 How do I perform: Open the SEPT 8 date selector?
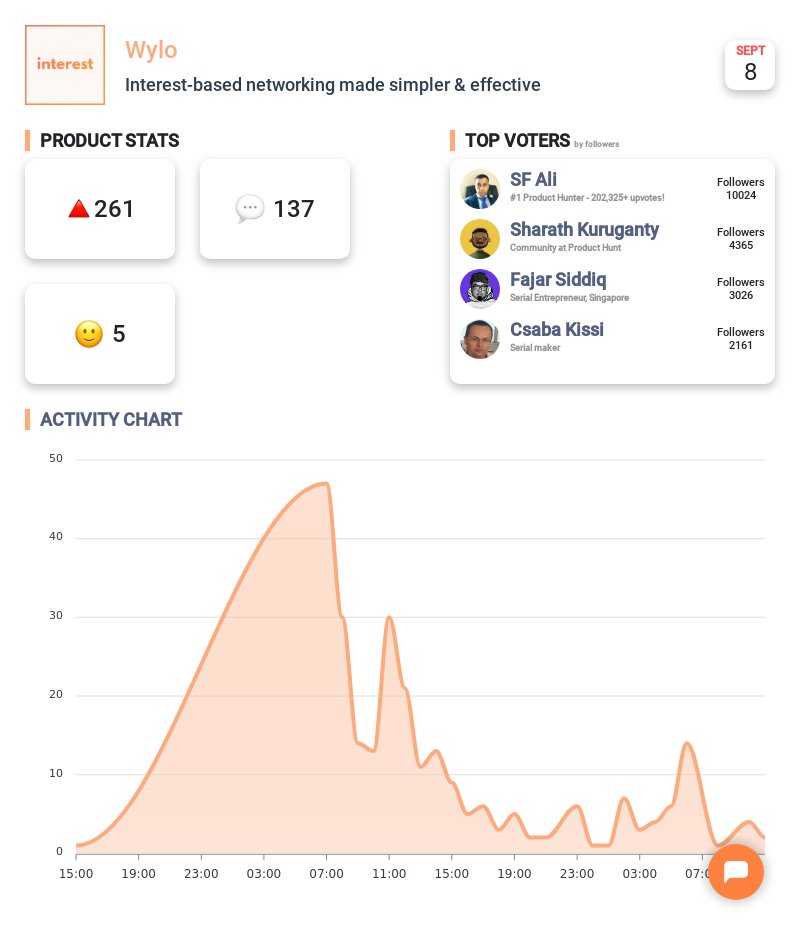(x=750, y=64)
